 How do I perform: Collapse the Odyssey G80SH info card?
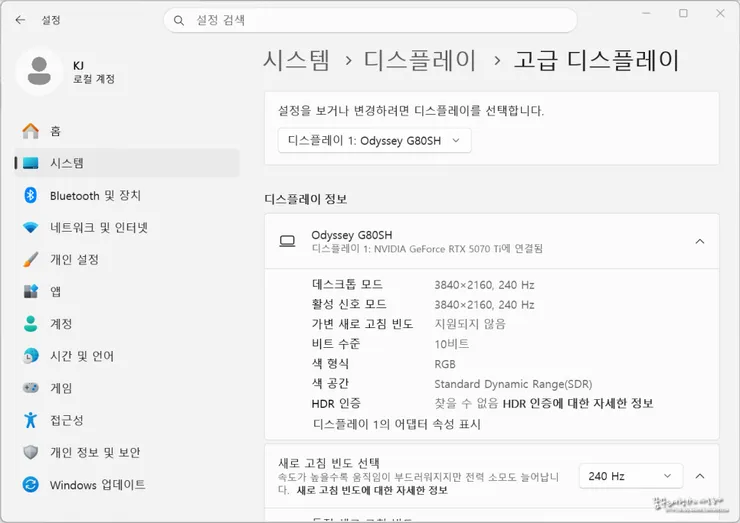[700, 242]
